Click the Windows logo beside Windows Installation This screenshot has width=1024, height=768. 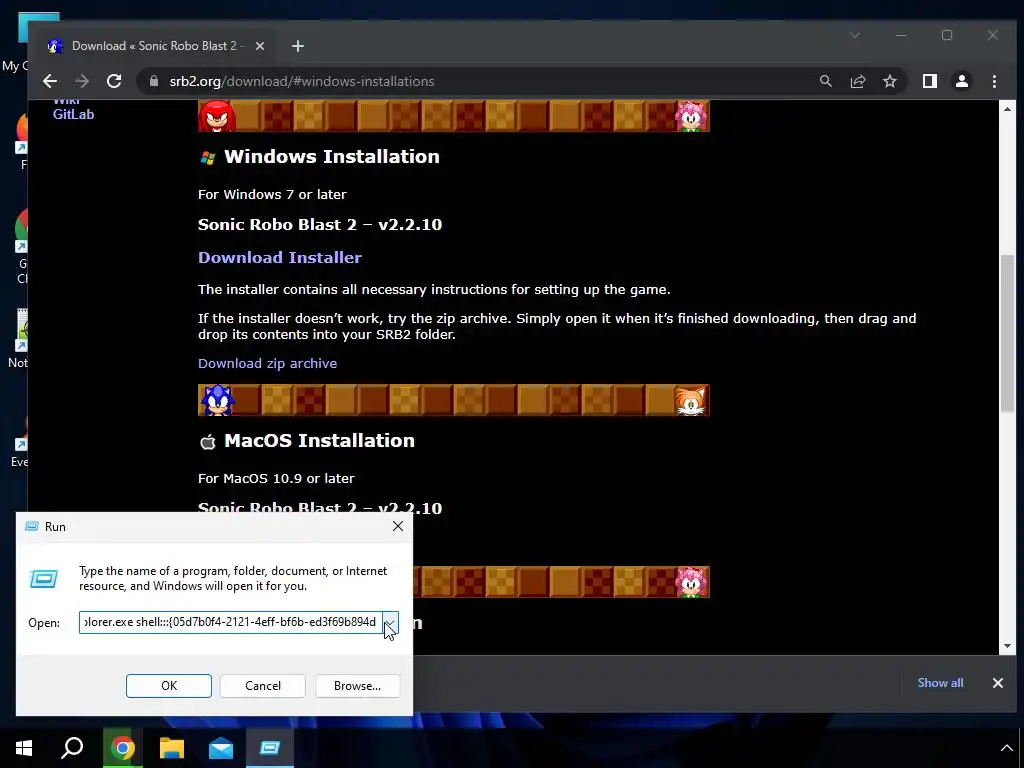[208, 157]
